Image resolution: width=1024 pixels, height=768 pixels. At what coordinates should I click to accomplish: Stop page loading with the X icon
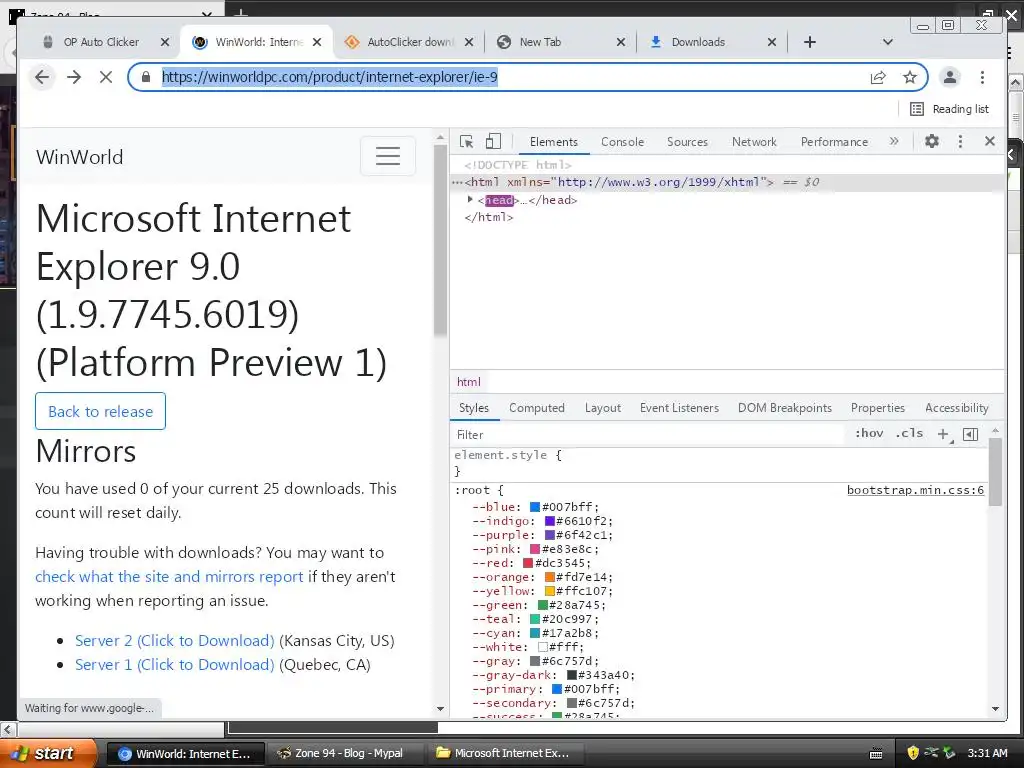[106, 77]
